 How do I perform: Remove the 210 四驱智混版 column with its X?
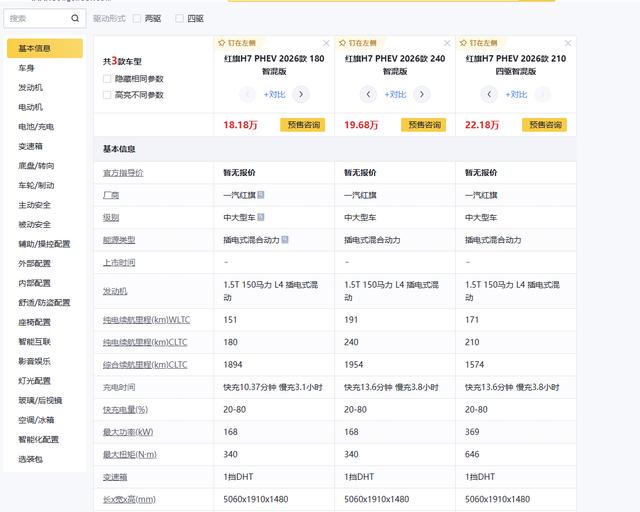(x=568, y=43)
